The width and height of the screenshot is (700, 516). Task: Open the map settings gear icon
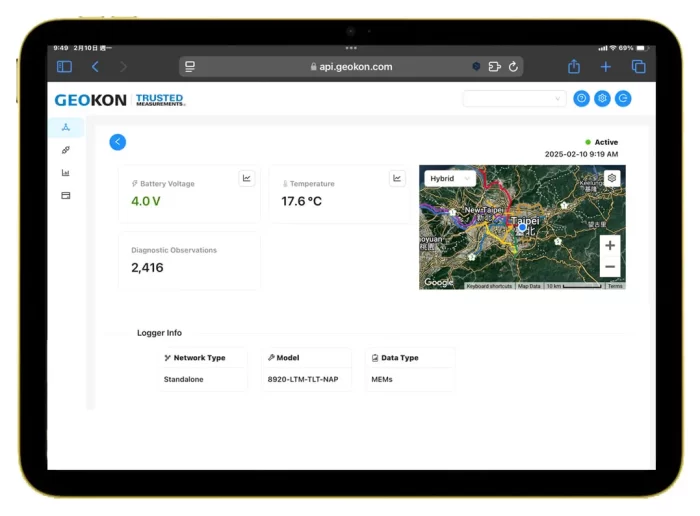click(x=612, y=178)
